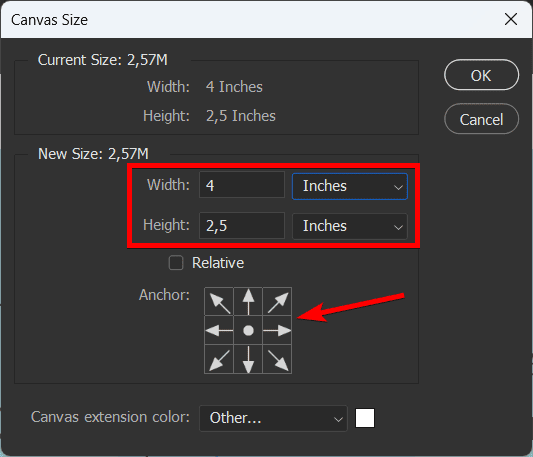Set anchor to bottom-right arrow
The image size is (533, 457).
click(277, 359)
